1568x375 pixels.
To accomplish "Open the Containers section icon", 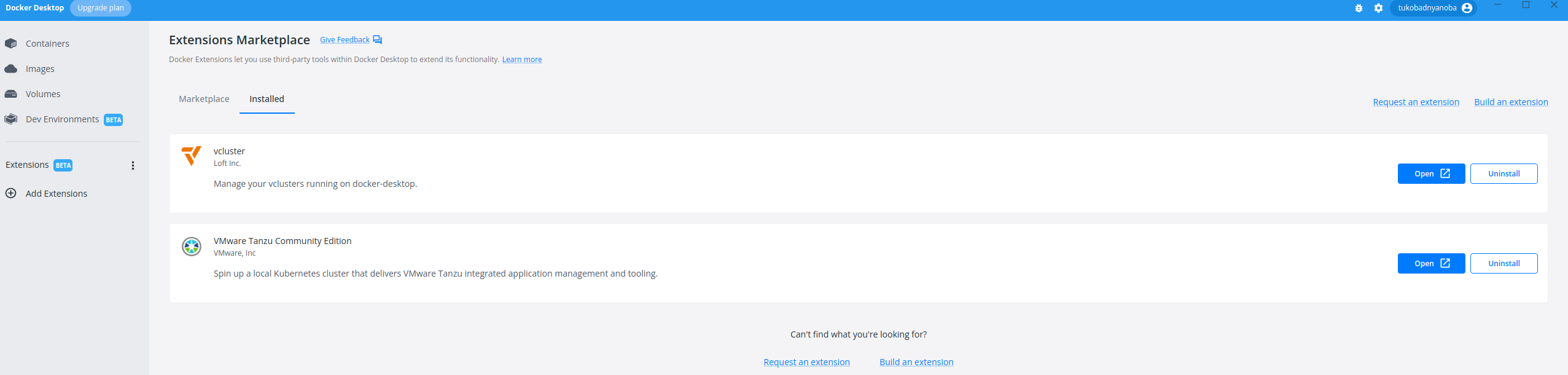I will [11, 44].
